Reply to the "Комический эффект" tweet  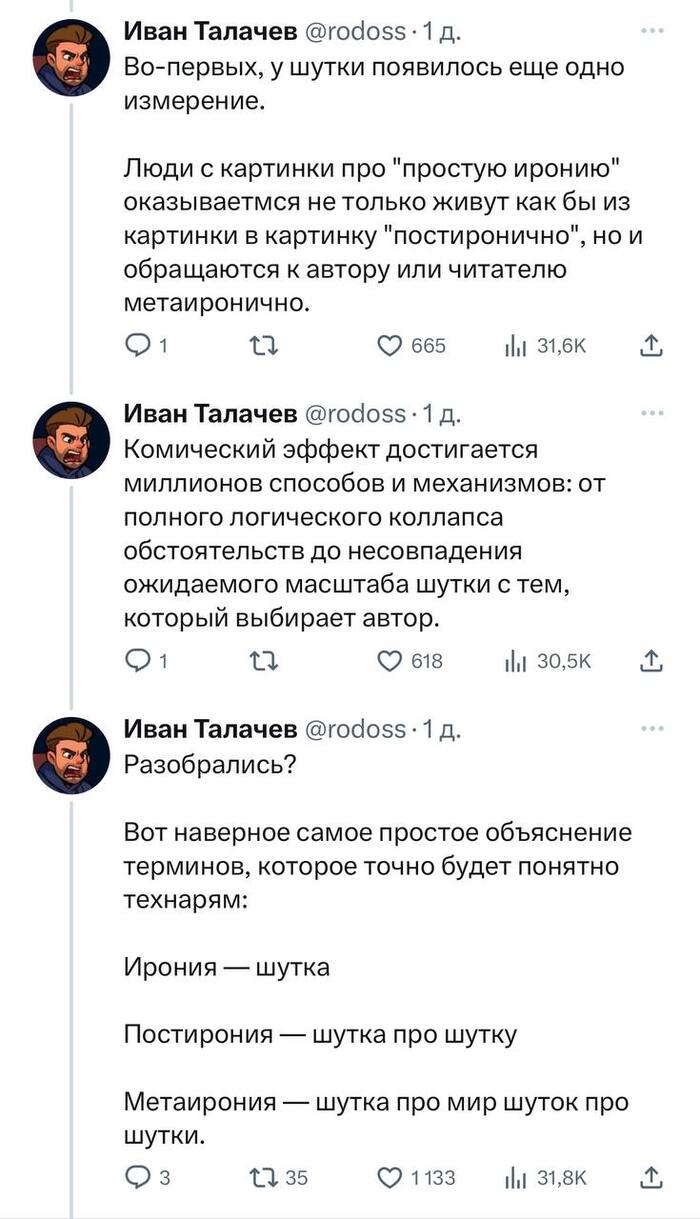point(137,661)
